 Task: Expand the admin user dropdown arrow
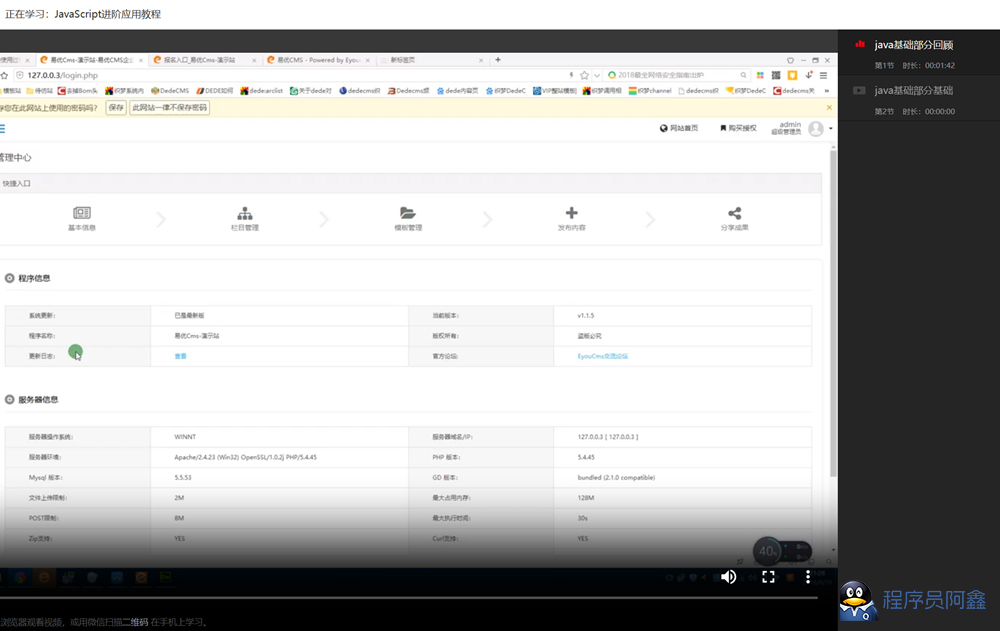pos(831,129)
